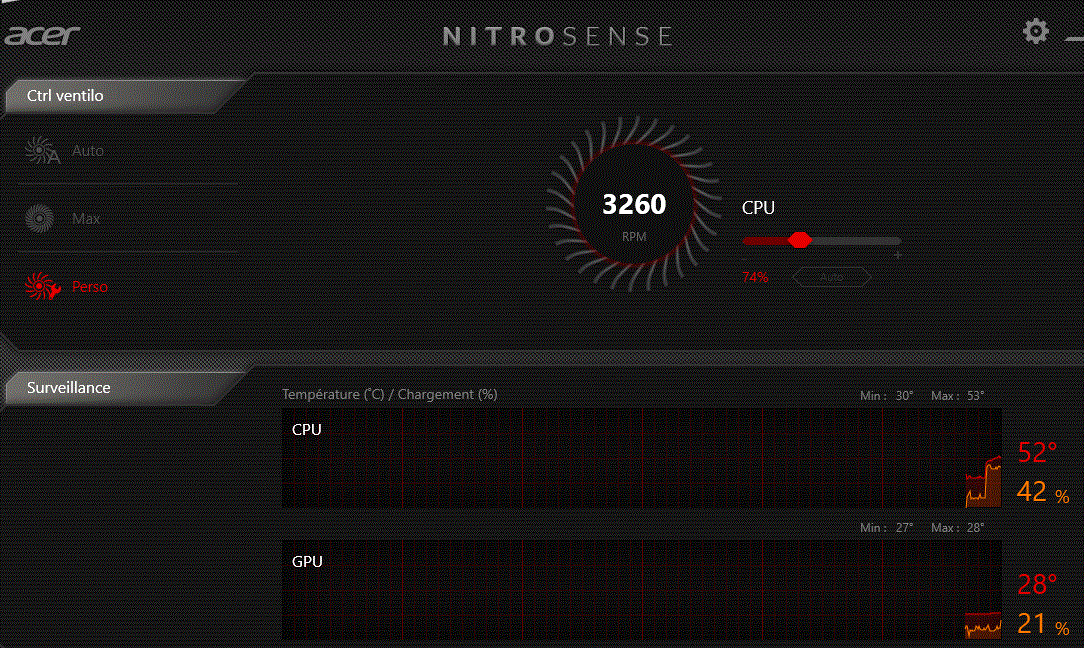Click the CPU fan speed slider handle
Image resolution: width=1084 pixels, height=648 pixels.
(800, 240)
